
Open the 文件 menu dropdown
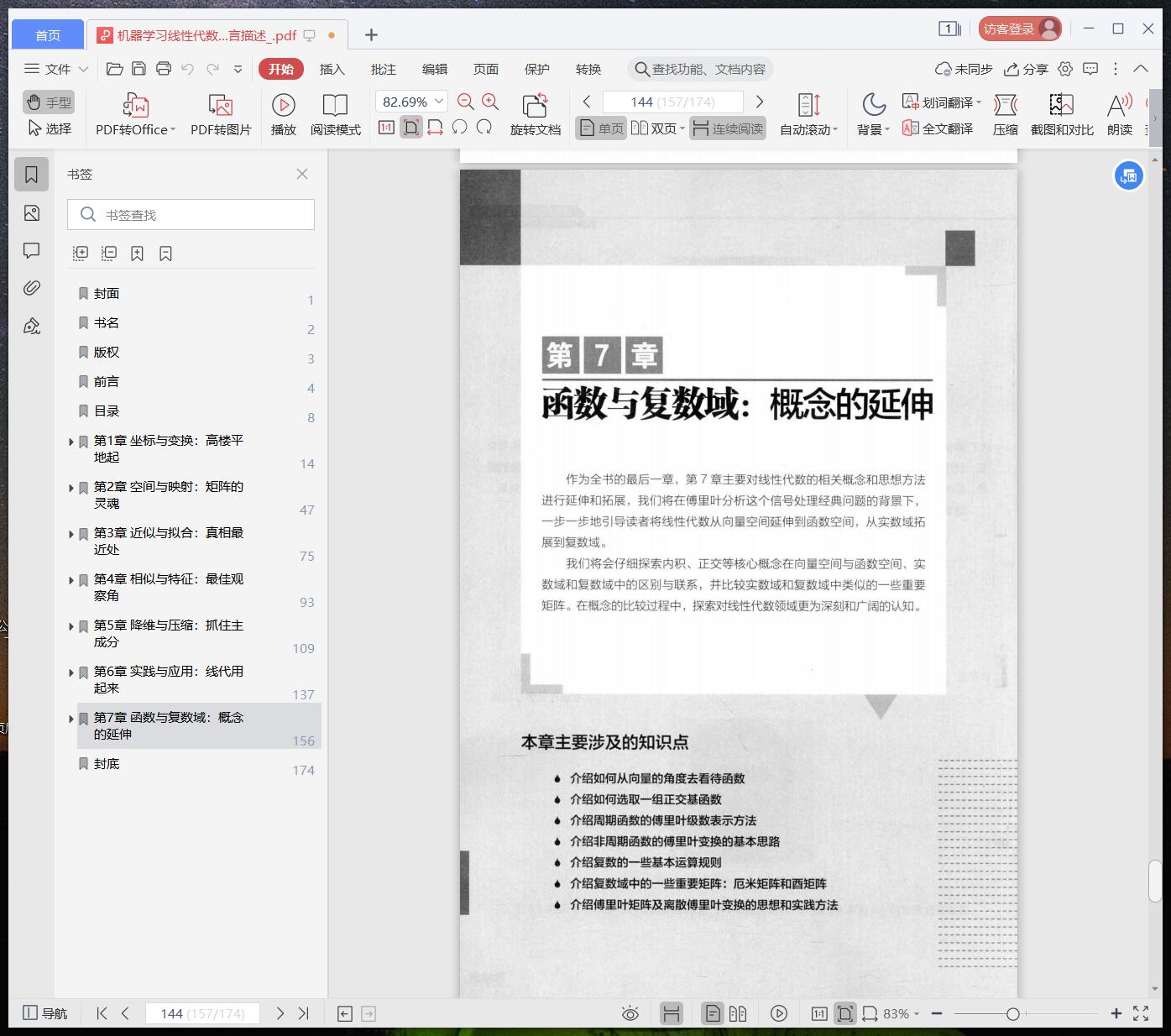click(x=56, y=69)
